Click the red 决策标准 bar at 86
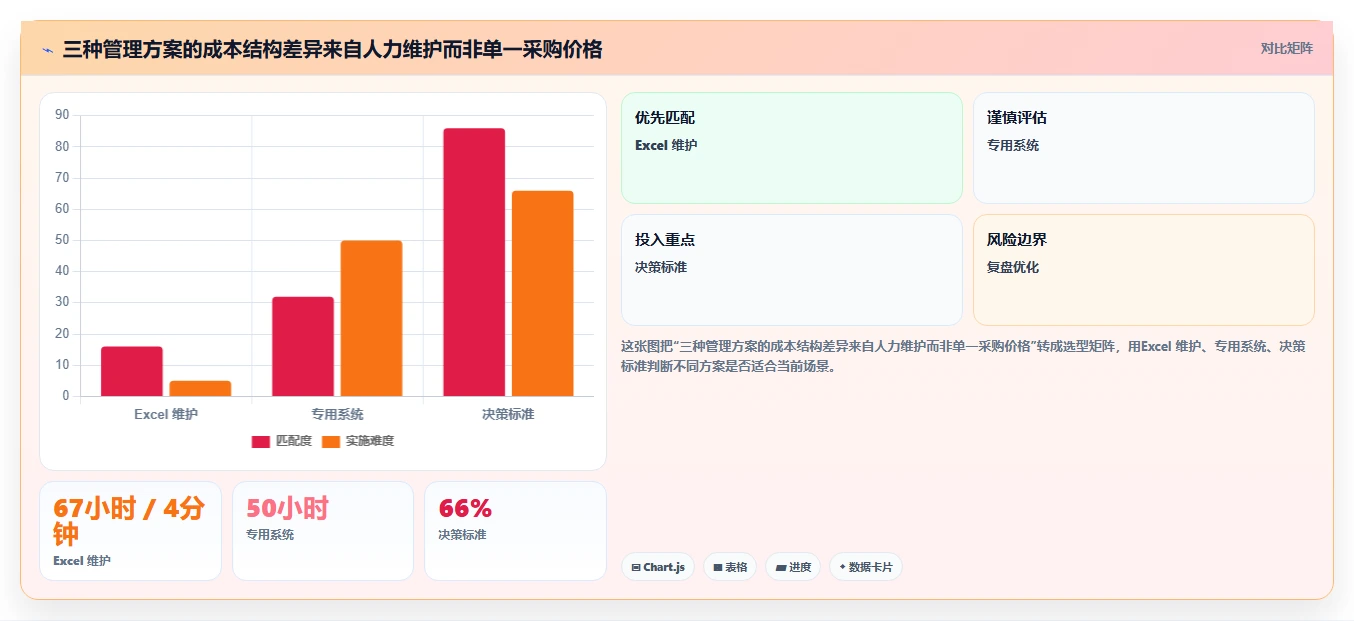 coord(474,262)
